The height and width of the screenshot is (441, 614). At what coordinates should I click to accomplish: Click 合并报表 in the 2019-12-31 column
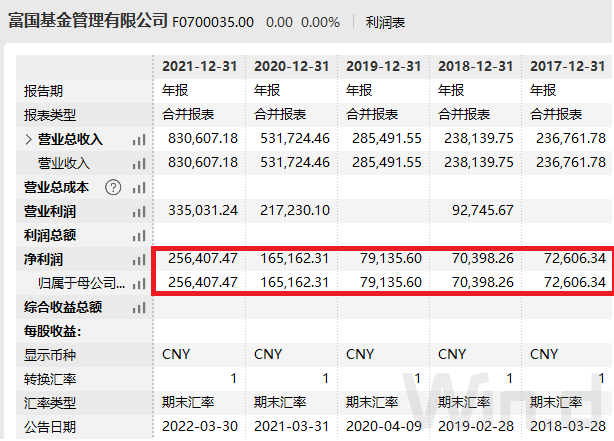[372, 114]
